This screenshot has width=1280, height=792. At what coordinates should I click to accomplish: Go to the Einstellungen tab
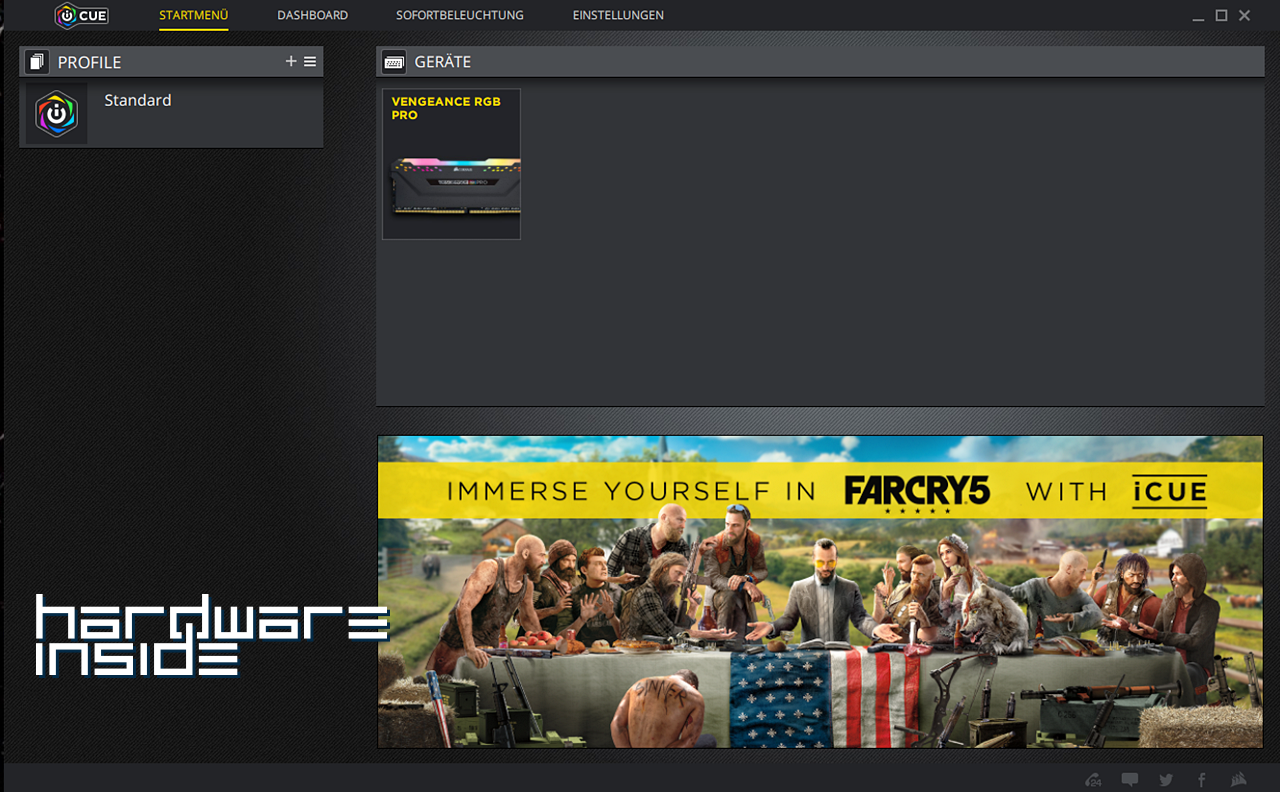tap(618, 15)
